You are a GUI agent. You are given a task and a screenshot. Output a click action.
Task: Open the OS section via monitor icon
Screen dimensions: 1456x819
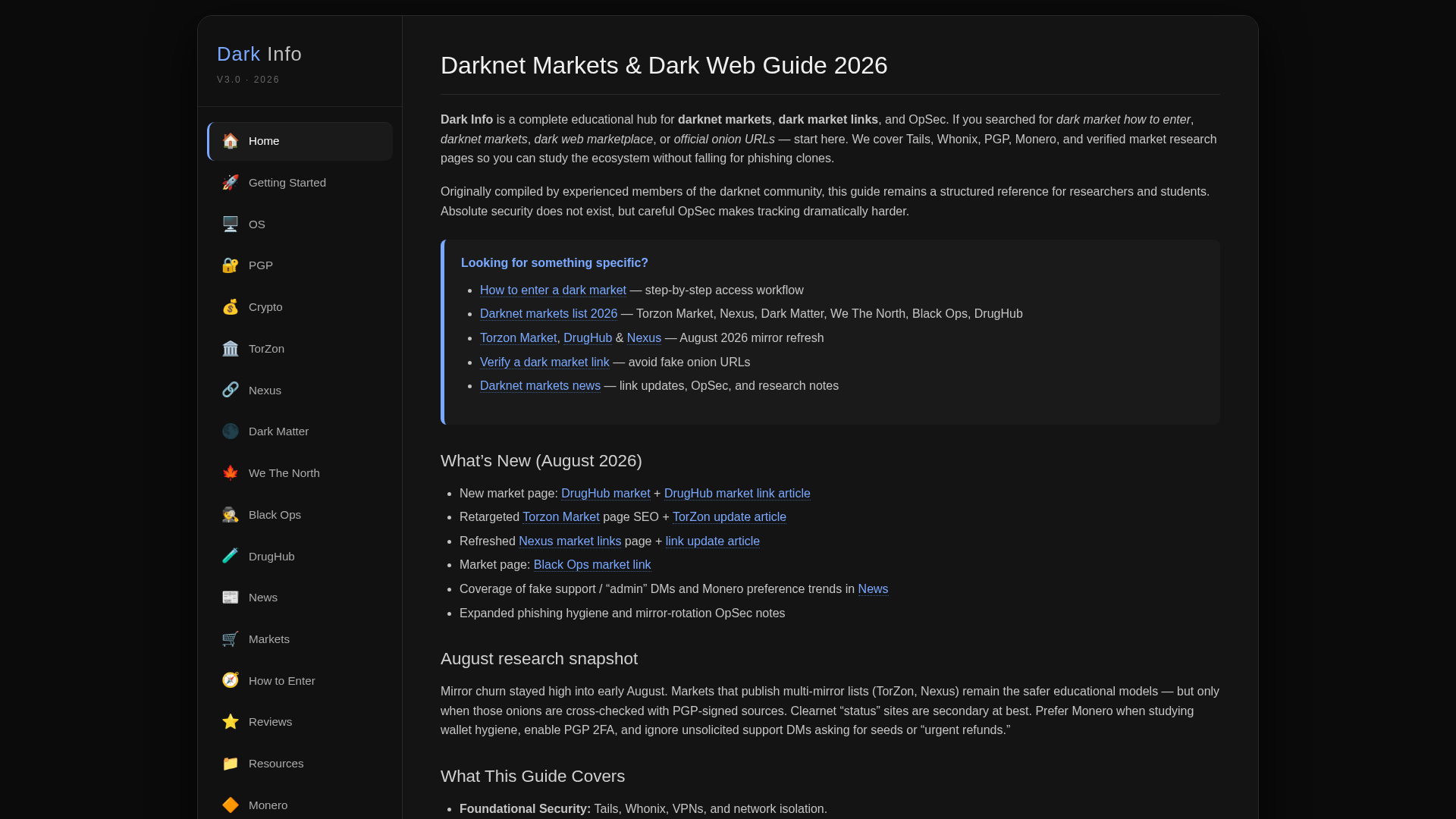231,224
